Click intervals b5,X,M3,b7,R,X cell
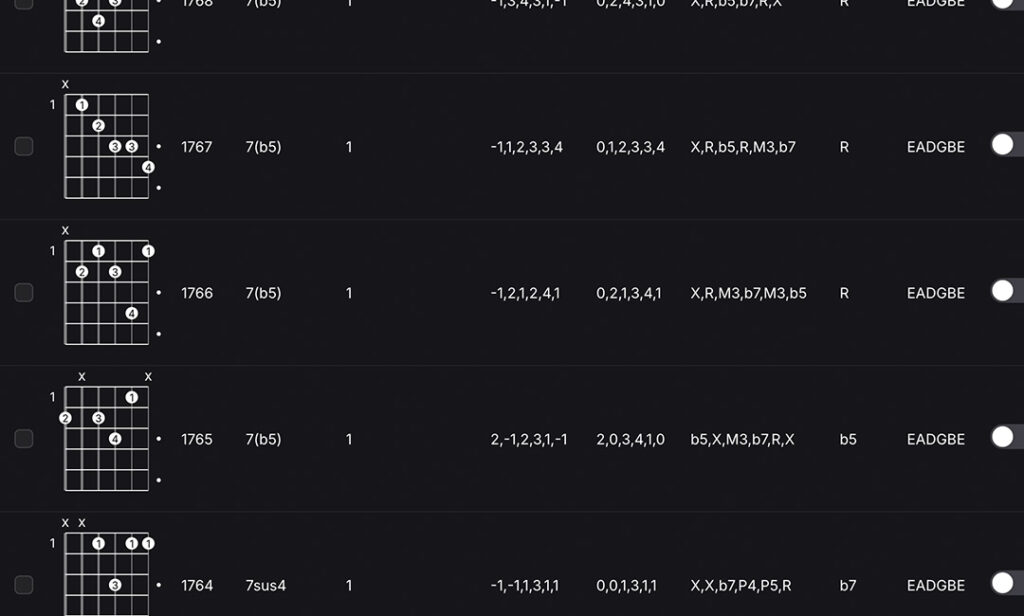The image size is (1024, 616). tap(742, 439)
